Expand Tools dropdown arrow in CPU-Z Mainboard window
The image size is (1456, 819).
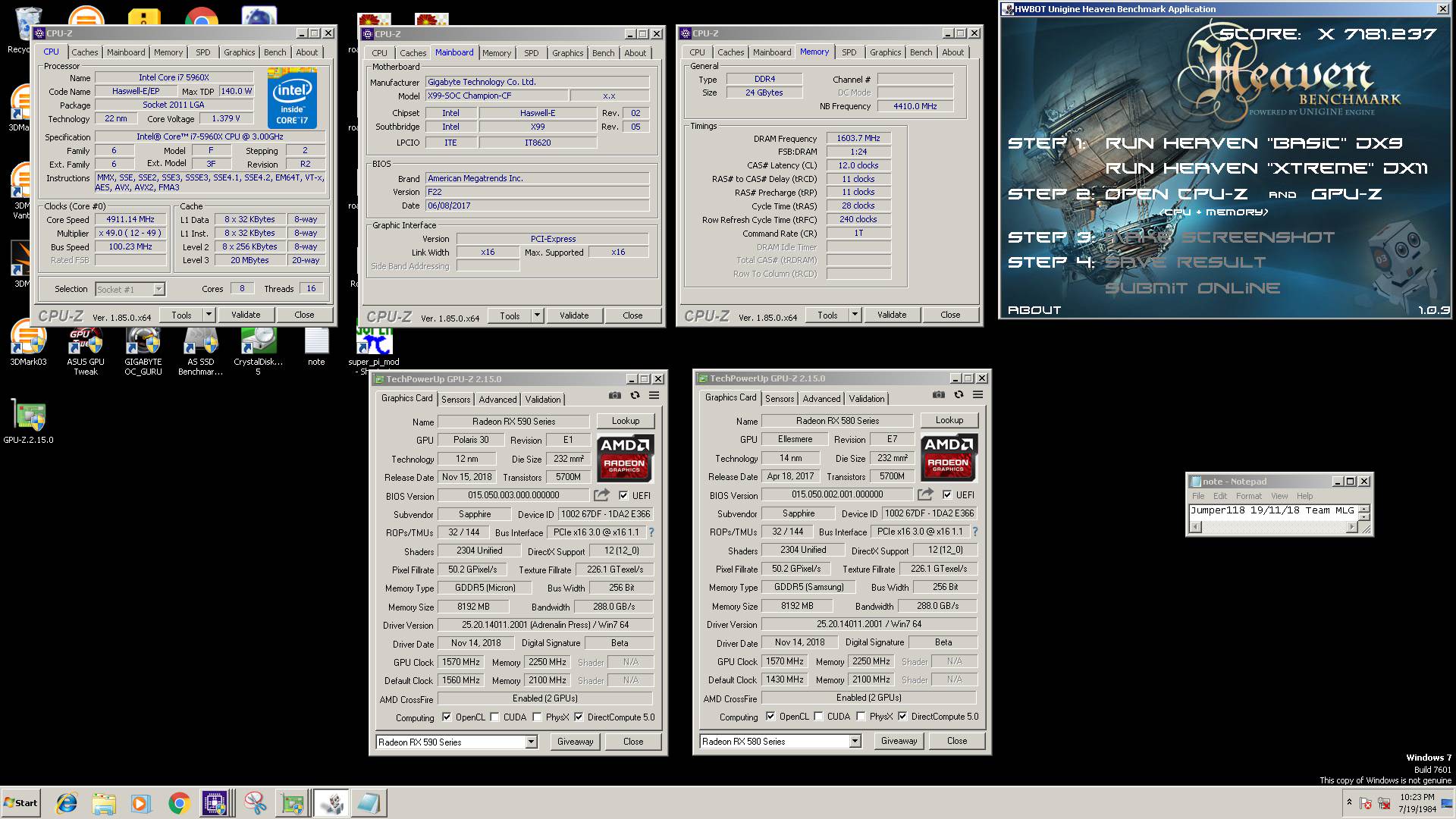538,315
